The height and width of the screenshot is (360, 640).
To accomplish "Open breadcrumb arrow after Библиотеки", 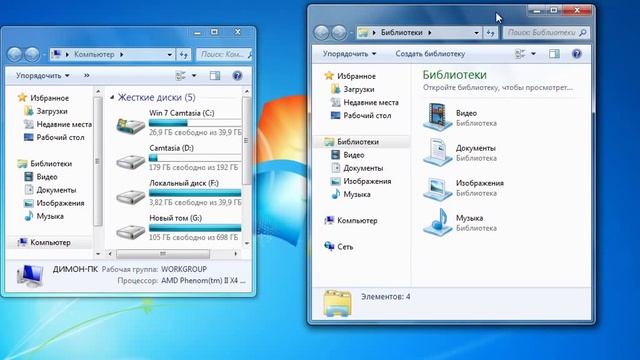I will click(x=430, y=33).
